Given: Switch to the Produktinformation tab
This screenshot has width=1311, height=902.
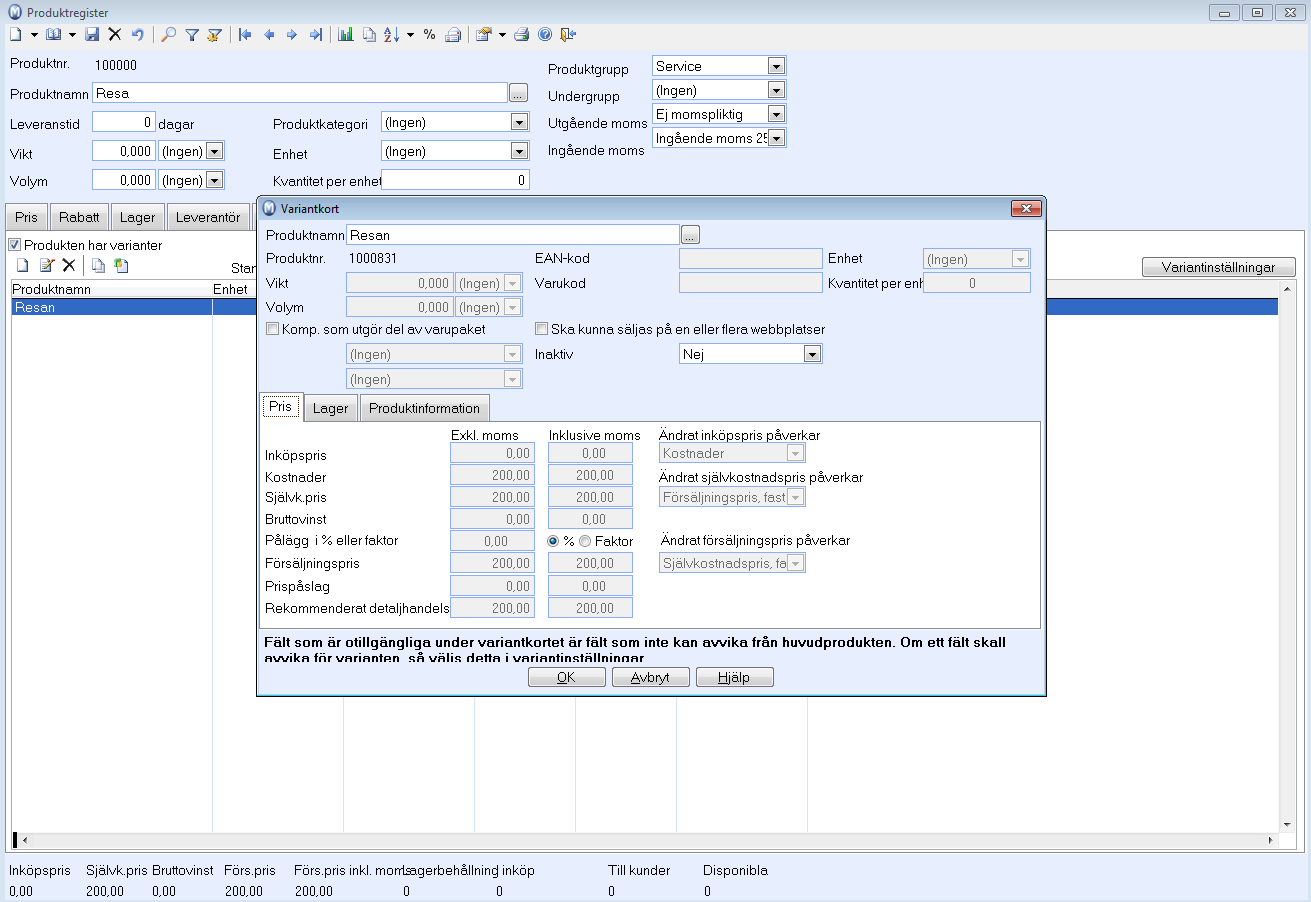Looking at the screenshot, I should pos(424,408).
